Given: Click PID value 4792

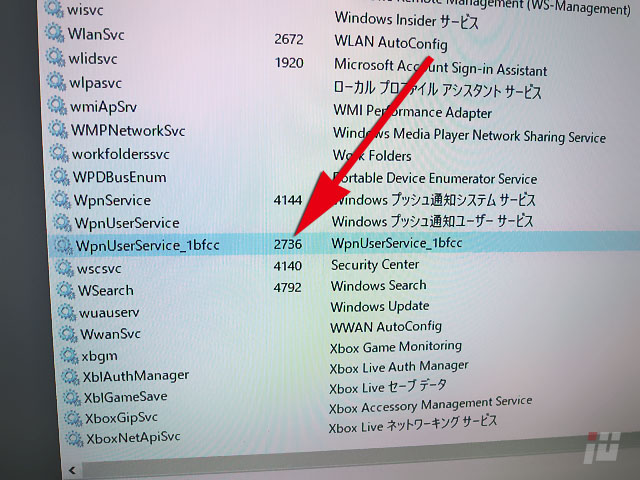Looking at the screenshot, I should pos(287,287).
